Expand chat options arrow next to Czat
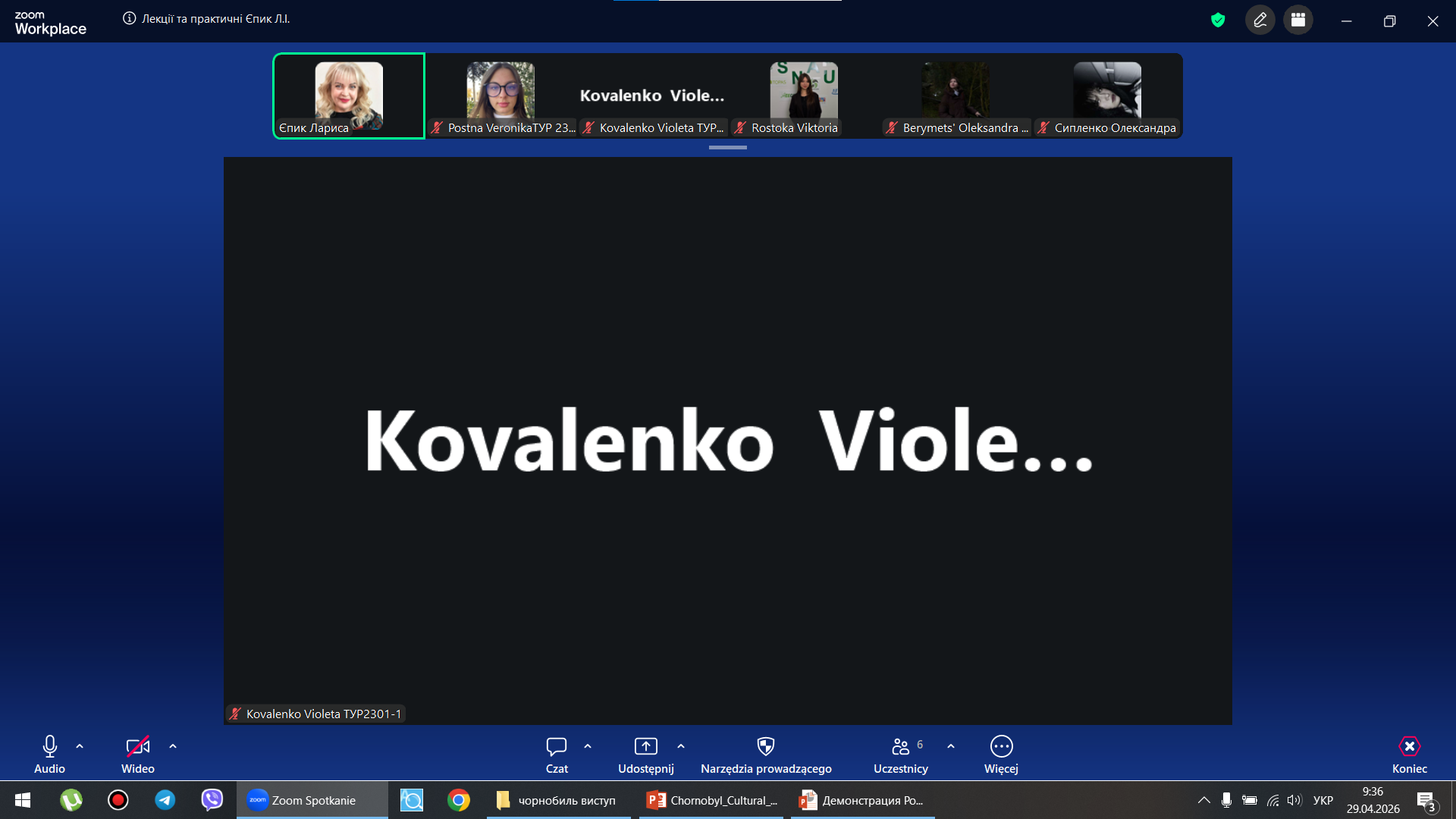Viewport: 1456px width, 819px height. 588,746
